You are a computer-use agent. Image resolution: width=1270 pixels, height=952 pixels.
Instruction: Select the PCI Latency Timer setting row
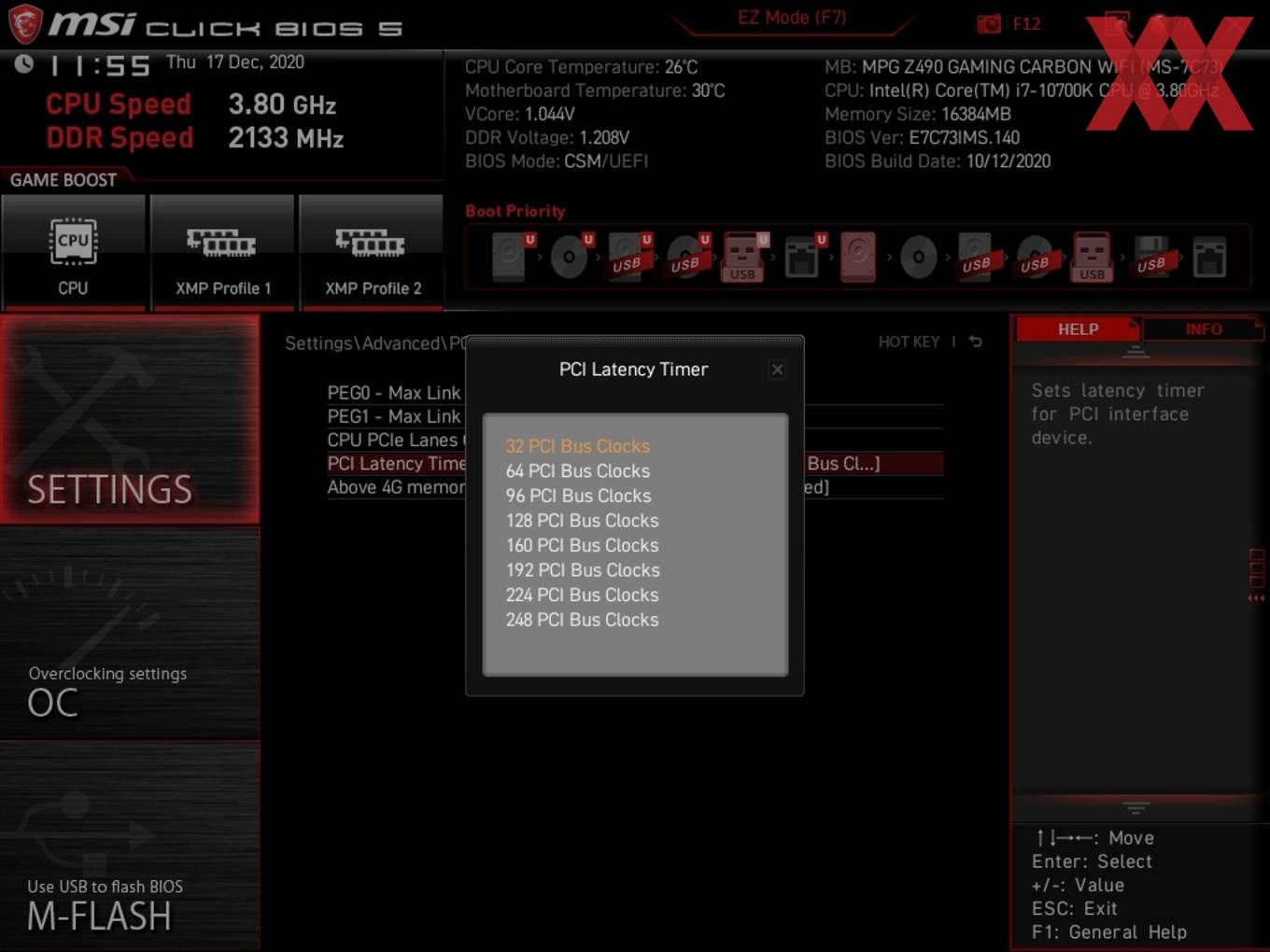[635, 464]
